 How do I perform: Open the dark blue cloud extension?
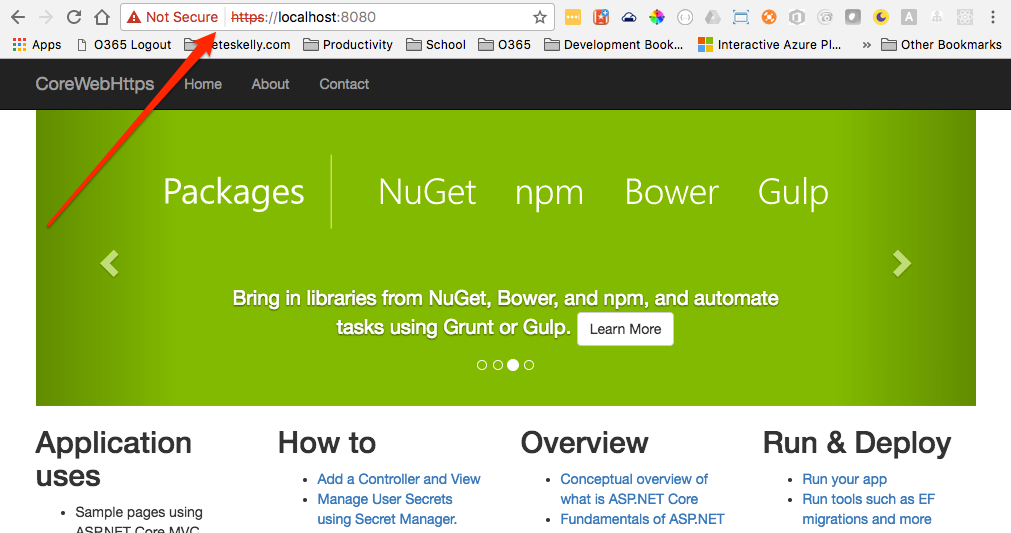point(629,18)
